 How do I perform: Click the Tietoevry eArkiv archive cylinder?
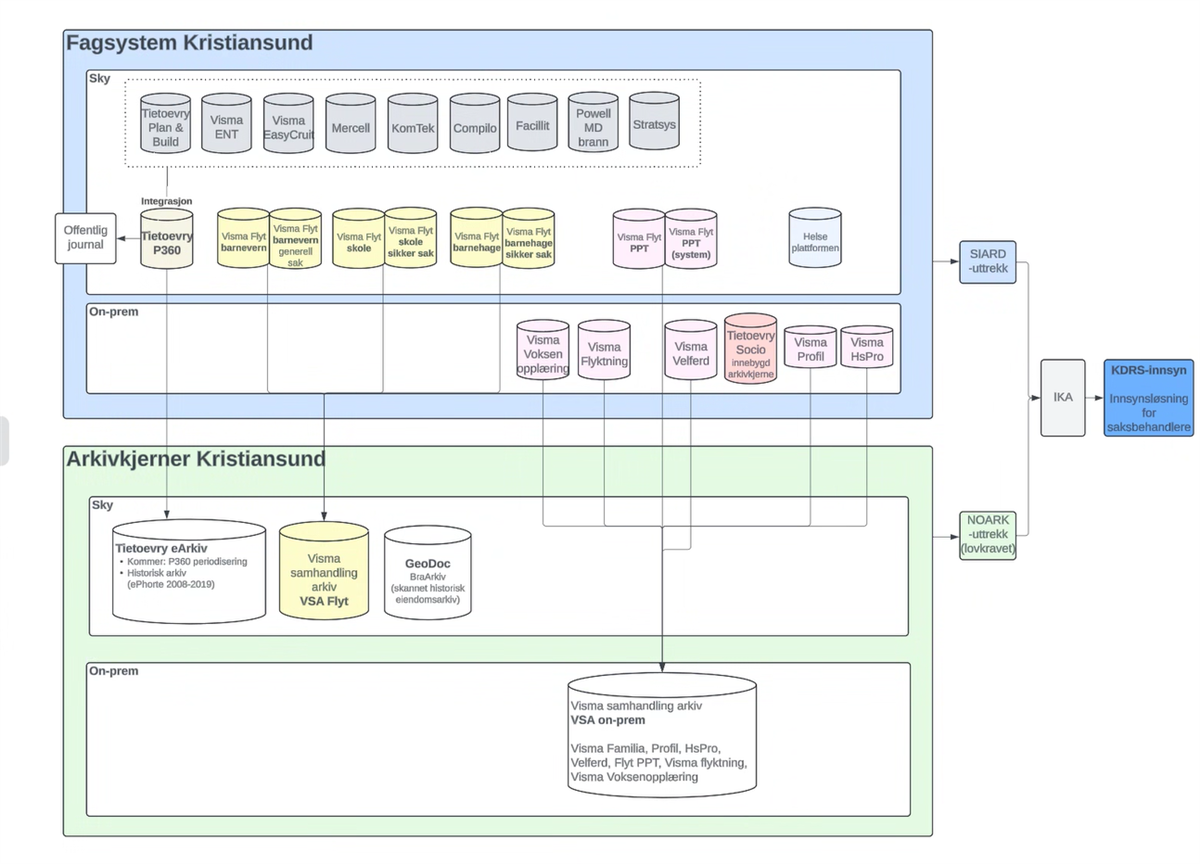point(189,569)
